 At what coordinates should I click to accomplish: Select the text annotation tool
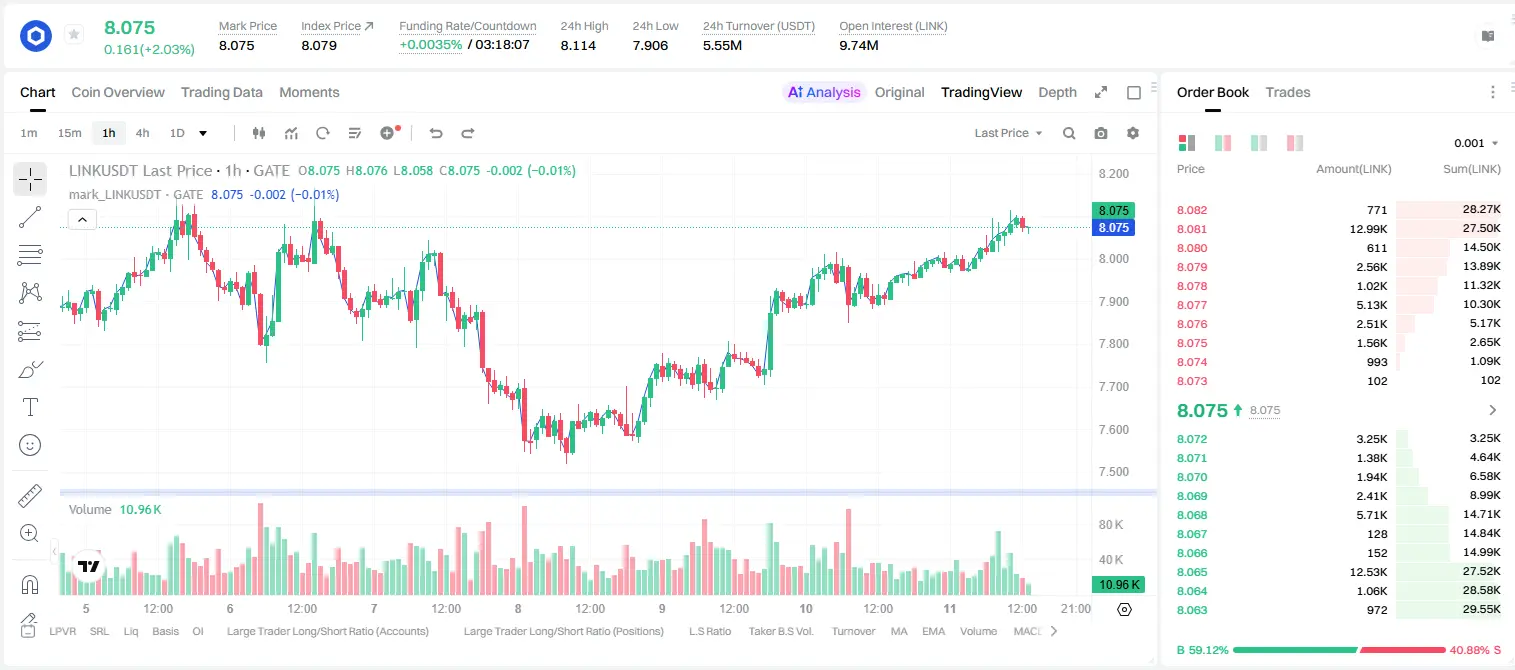(x=30, y=407)
